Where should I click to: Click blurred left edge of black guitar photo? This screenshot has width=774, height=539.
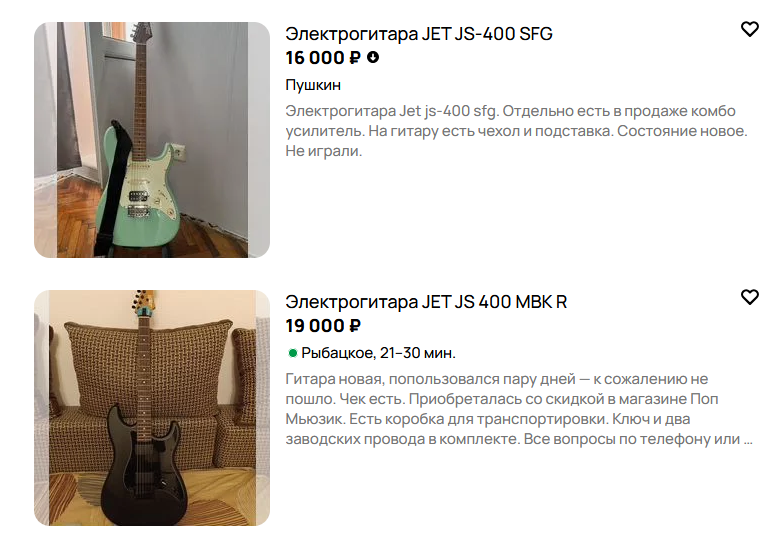(x=41, y=408)
